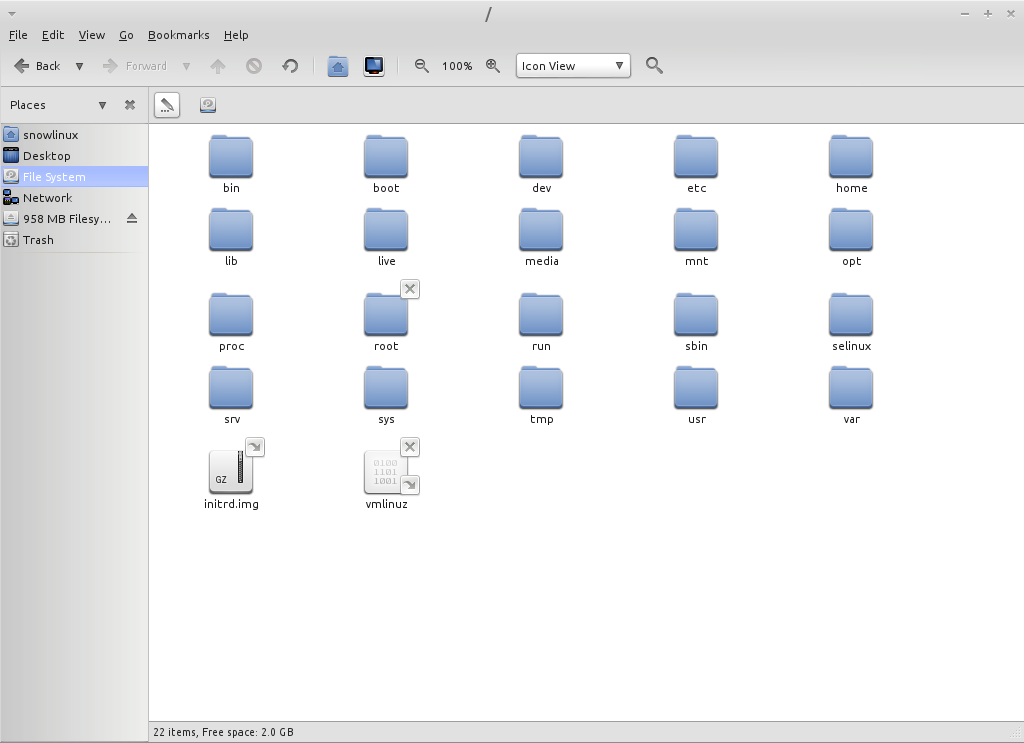The image size is (1024, 743).
Task: Eject the 958 MB filesystem volume
Action: [132, 219]
